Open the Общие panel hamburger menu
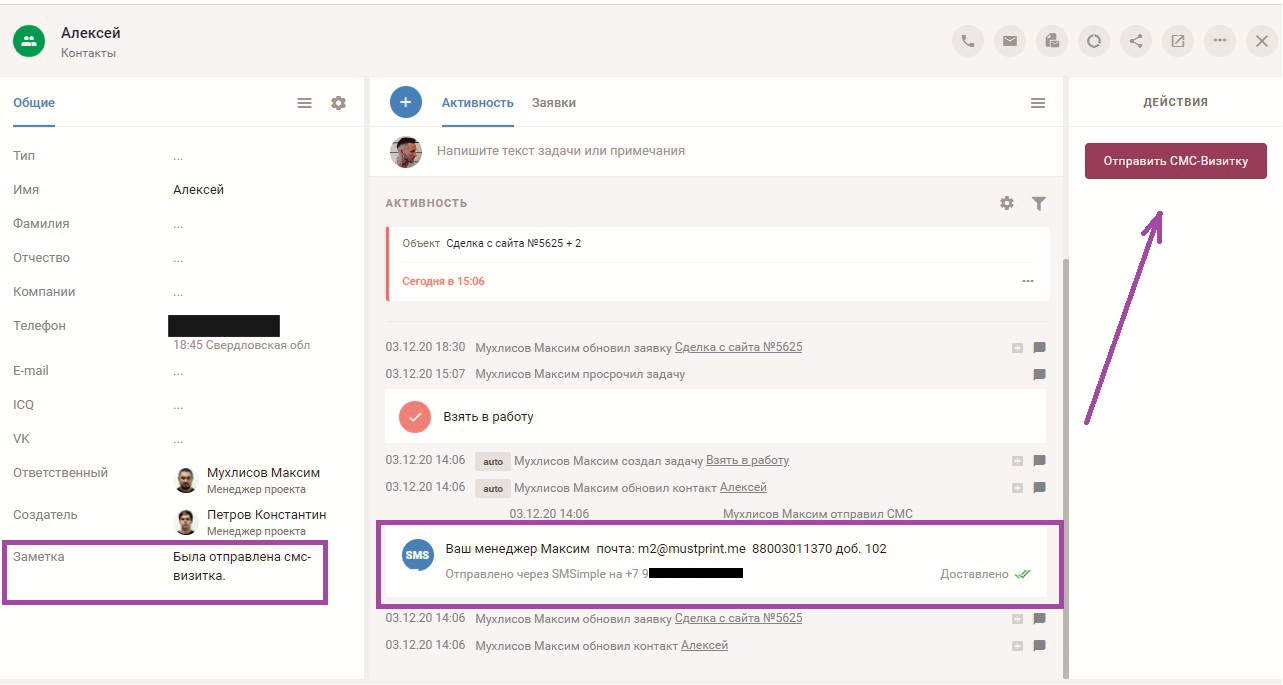Screen dimensions: 1283x685 pyautogui.click(x=305, y=103)
